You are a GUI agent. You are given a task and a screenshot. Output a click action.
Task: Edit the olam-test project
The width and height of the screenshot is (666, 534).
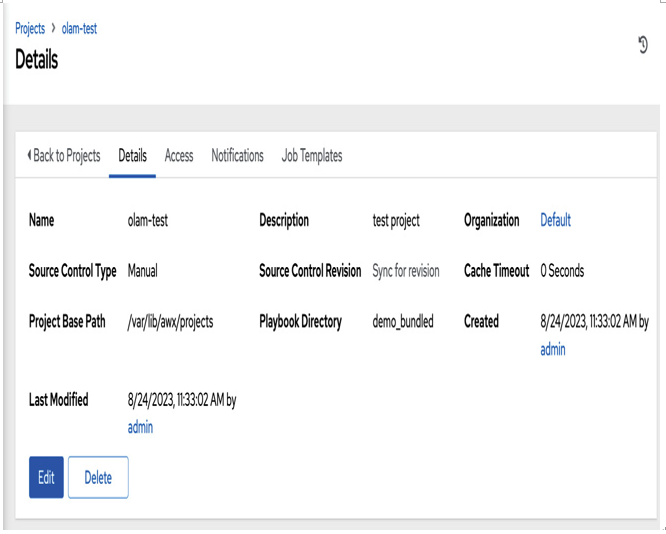click(x=46, y=477)
